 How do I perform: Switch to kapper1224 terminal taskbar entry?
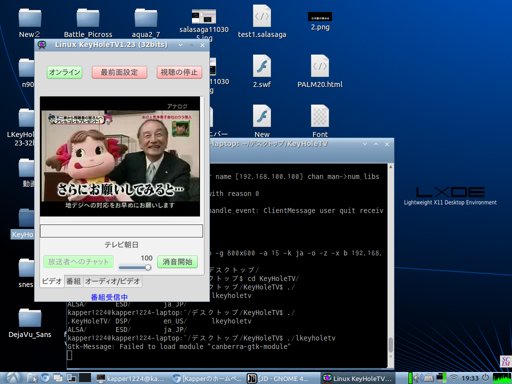click(130, 378)
